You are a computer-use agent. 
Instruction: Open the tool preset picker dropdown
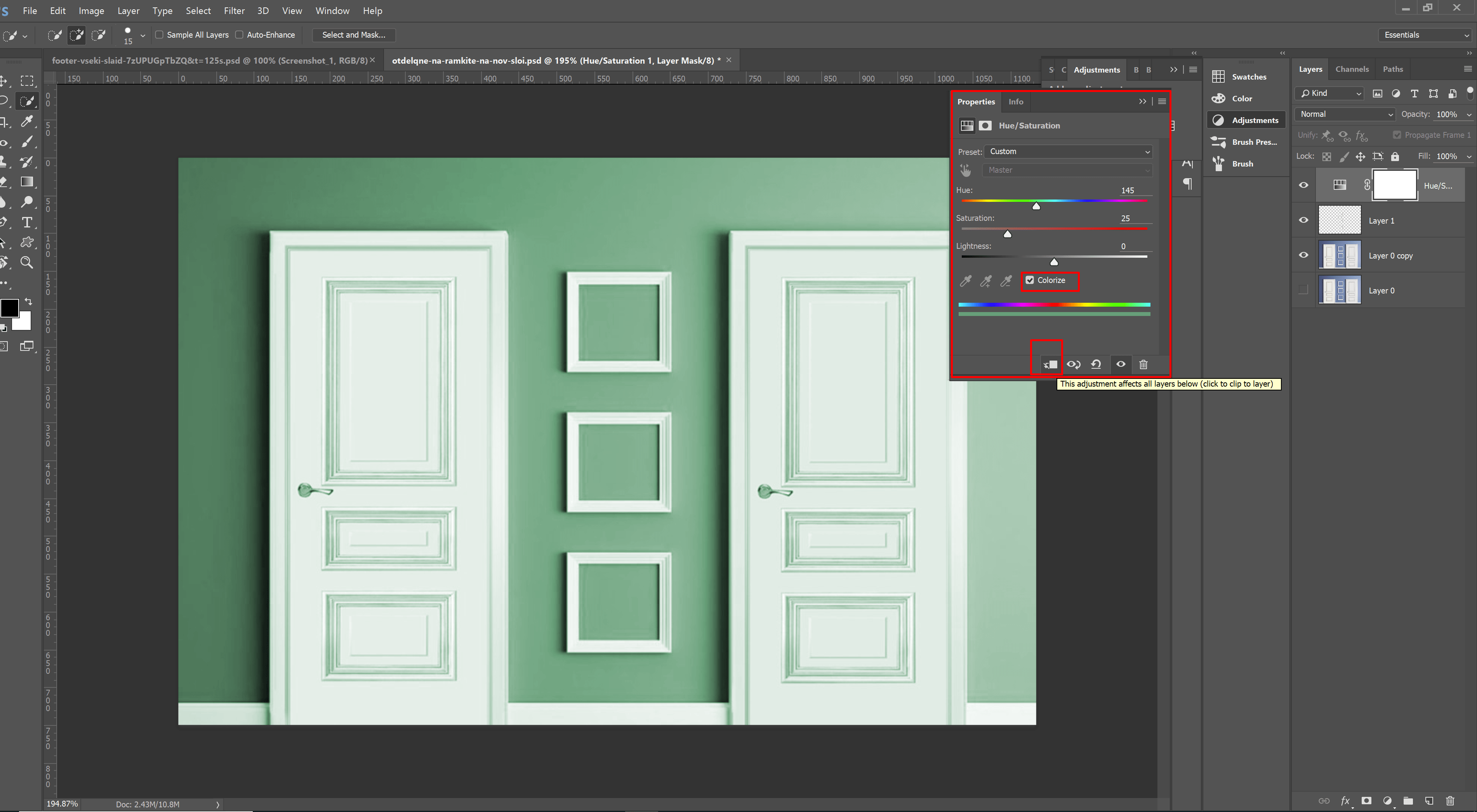tap(24, 36)
